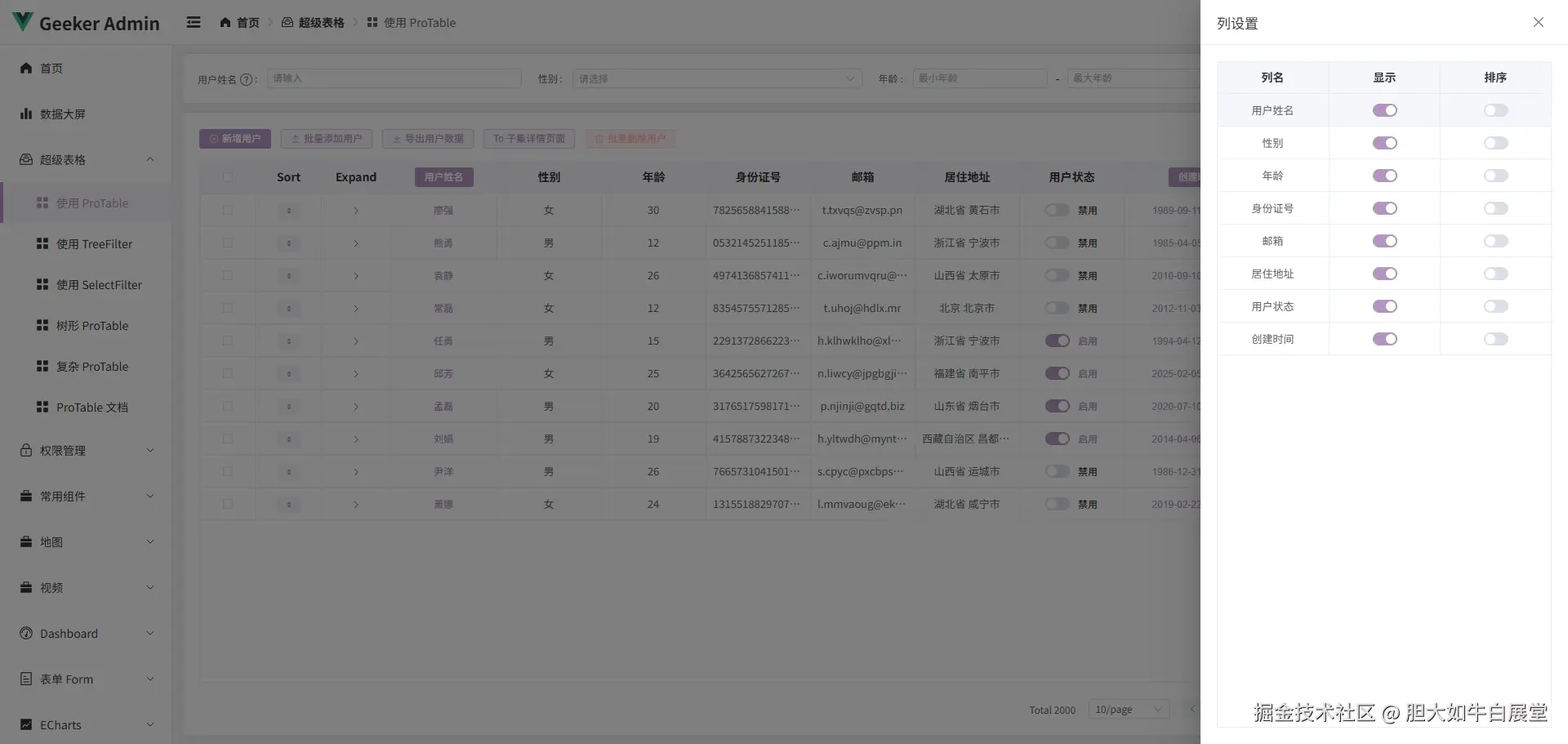Close the 列设置 drawer panel
The height and width of the screenshot is (744, 1568).
[x=1538, y=23]
